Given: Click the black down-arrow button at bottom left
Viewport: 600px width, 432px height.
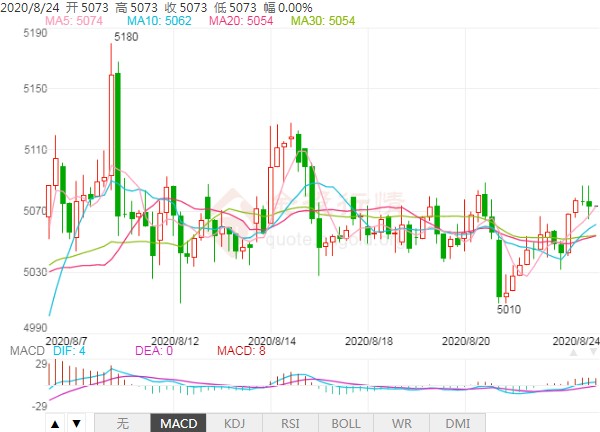Looking at the screenshot, I should click(x=77, y=423).
